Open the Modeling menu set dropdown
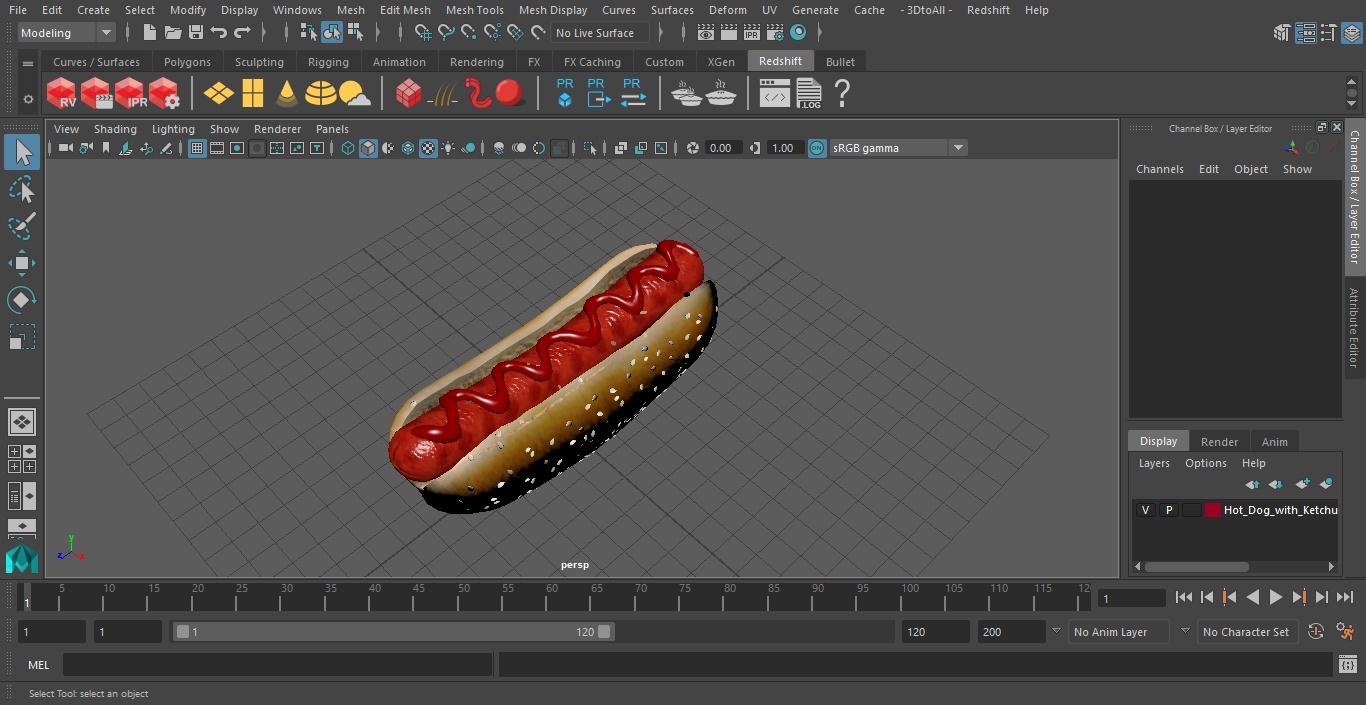The height and width of the screenshot is (705, 1366). 67,33
